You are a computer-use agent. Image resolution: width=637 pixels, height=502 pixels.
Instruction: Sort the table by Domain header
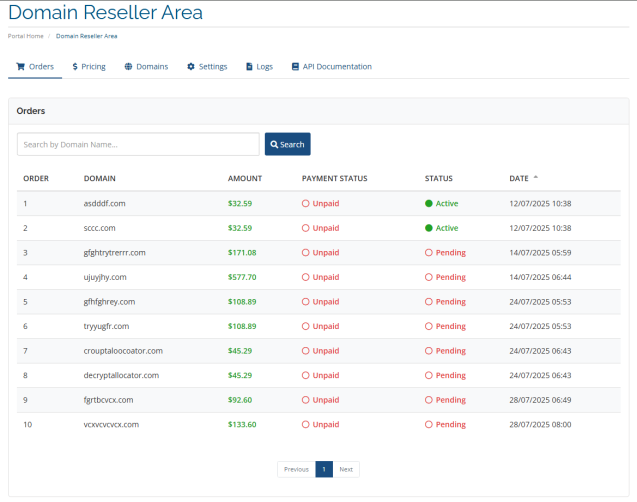tap(99, 179)
